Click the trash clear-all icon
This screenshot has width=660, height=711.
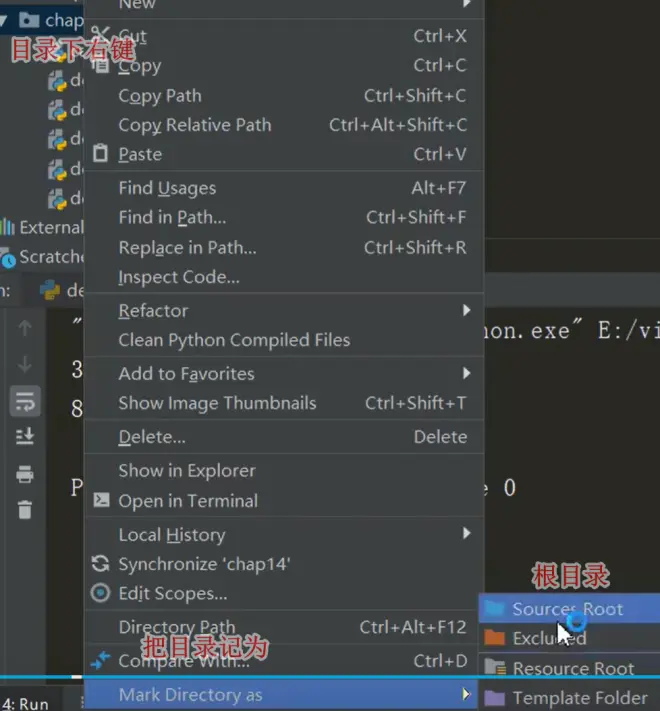pyautogui.click(x=25, y=509)
